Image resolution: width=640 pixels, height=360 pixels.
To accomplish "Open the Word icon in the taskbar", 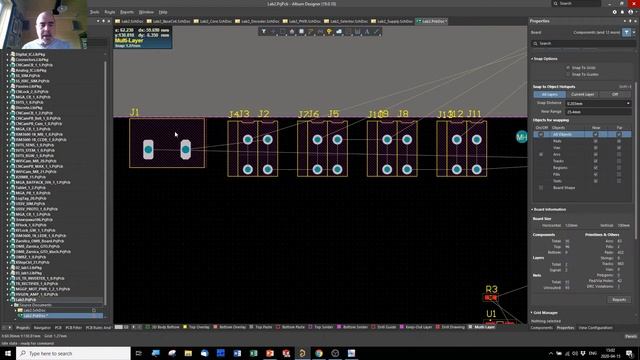I will click(x=237, y=353).
